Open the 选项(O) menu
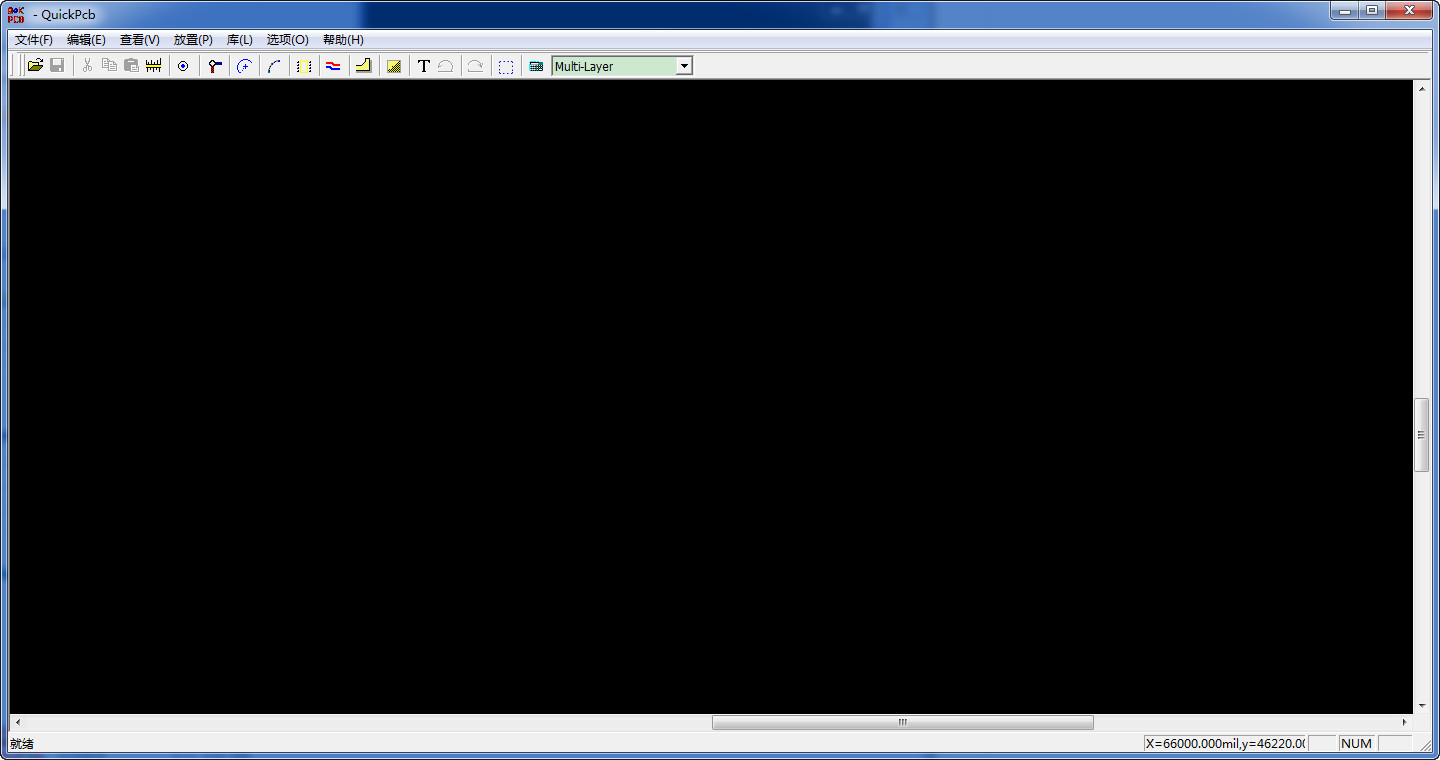1440x760 pixels. pyautogui.click(x=287, y=40)
